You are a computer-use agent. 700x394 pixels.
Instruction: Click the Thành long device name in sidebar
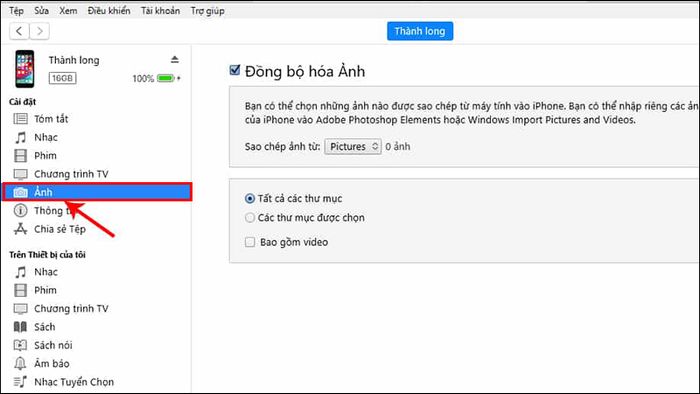click(74, 60)
